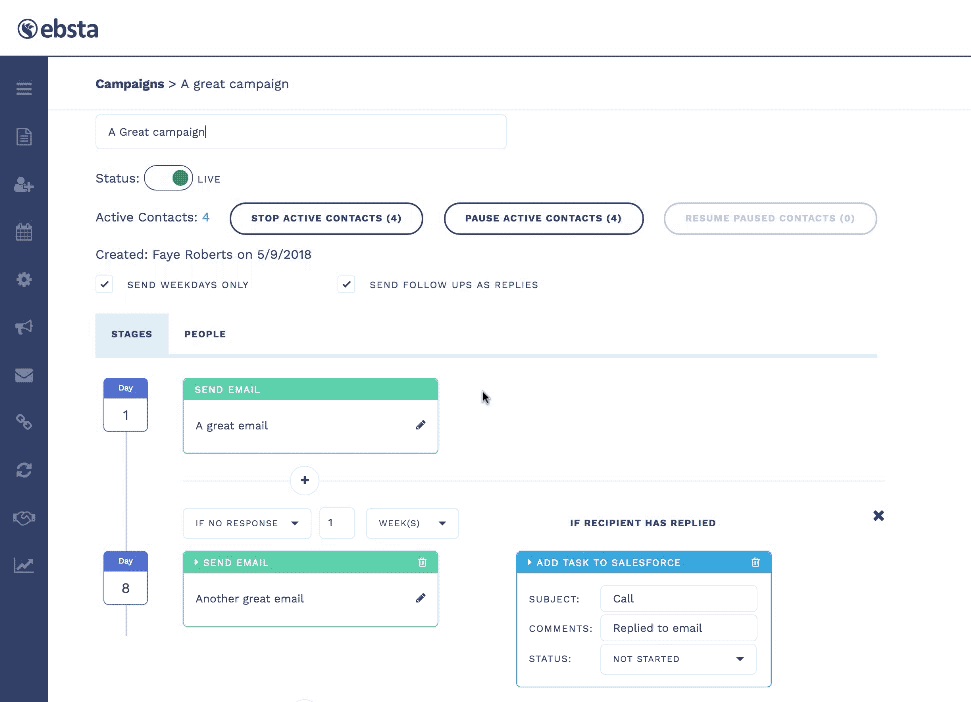Edit 'A great email' with pencil icon
The height and width of the screenshot is (702, 971).
tap(420, 425)
